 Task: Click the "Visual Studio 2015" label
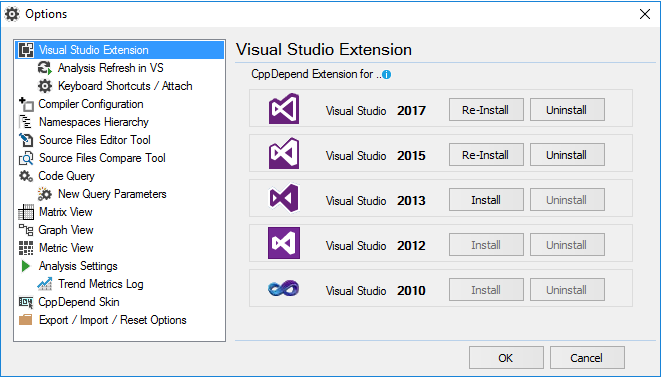point(376,156)
